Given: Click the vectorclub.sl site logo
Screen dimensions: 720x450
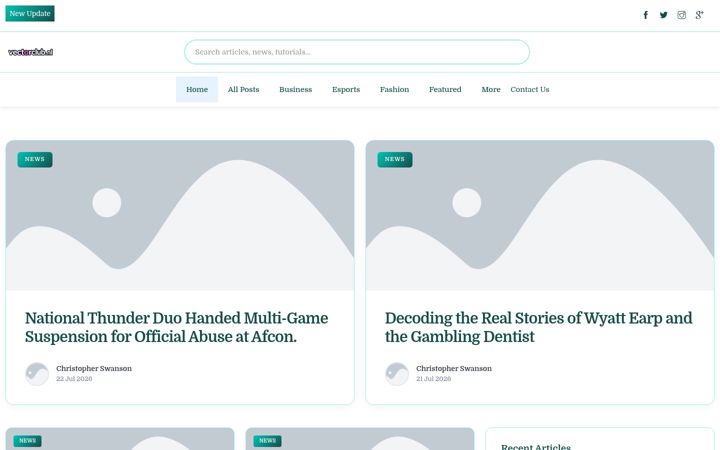Looking at the screenshot, I should tap(30, 52).
